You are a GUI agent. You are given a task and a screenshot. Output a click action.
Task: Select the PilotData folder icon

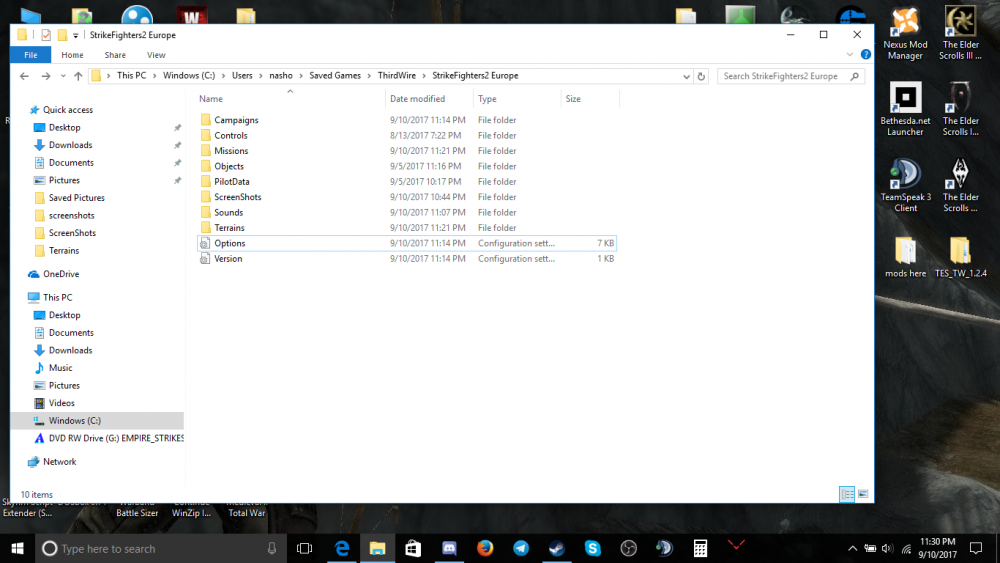click(x=205, y=182)
